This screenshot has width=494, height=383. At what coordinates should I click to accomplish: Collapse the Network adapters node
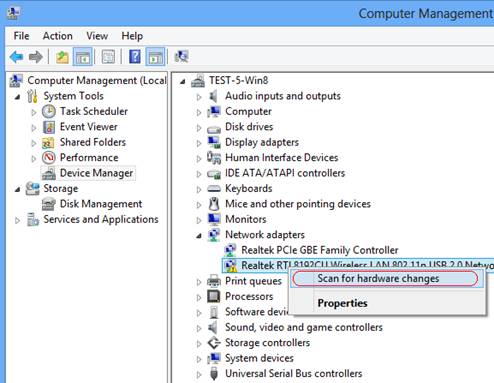click(x=199, y=236)
